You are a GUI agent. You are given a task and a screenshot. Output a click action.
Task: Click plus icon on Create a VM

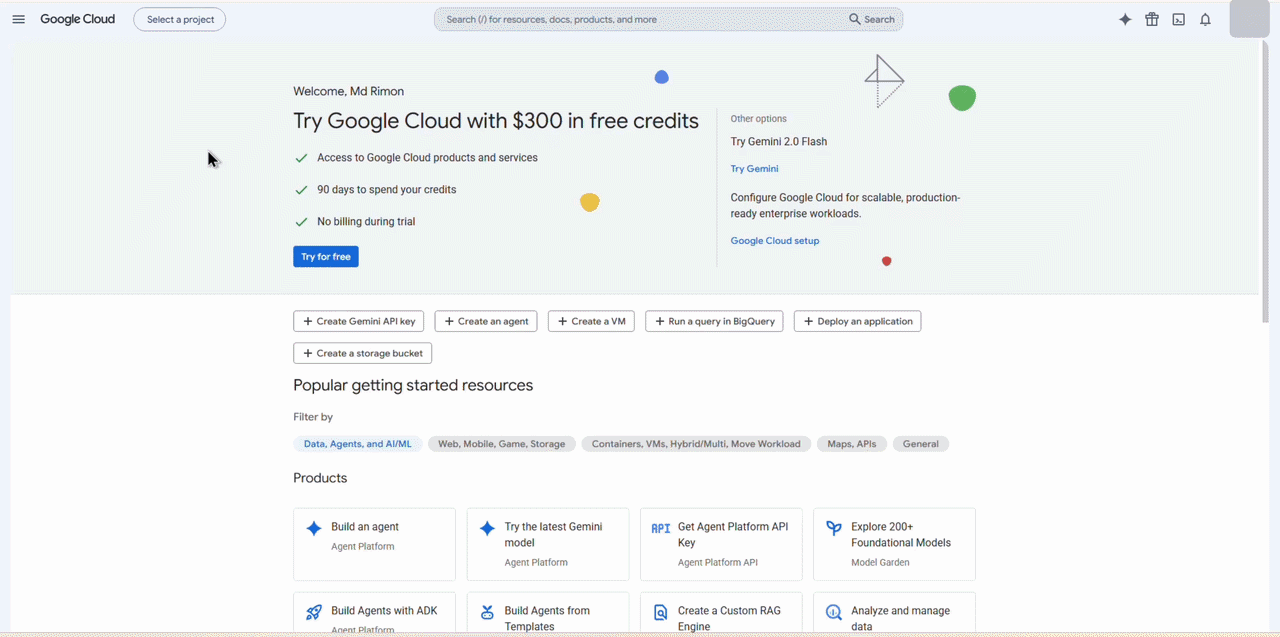pos(563,321)
